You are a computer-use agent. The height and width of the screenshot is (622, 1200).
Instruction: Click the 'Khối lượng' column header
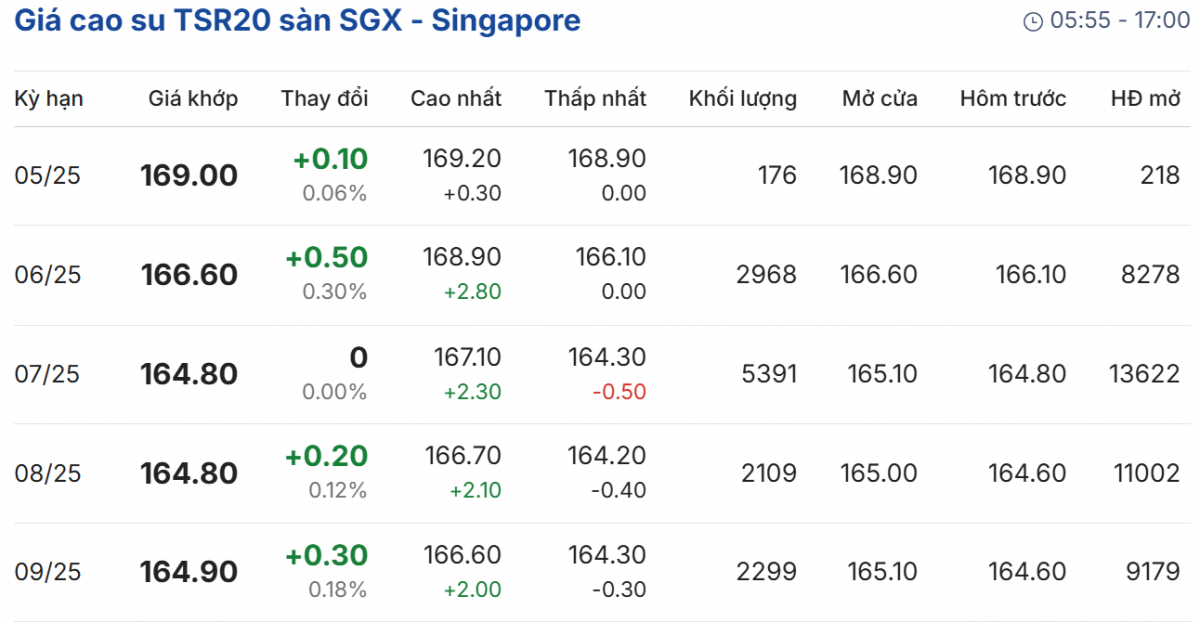pyautogui.click(x=742, y=98)
